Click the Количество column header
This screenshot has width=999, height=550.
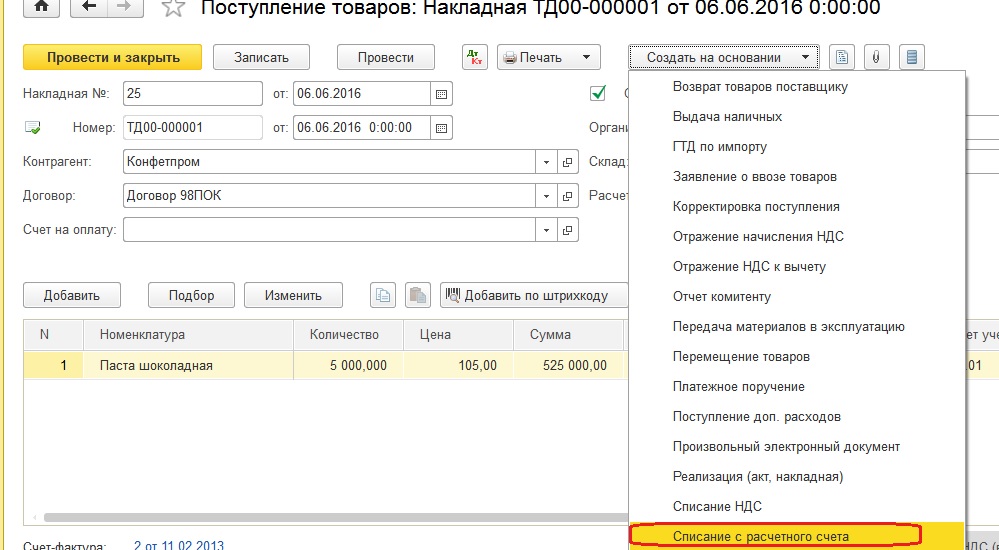[x=349, y=335]
